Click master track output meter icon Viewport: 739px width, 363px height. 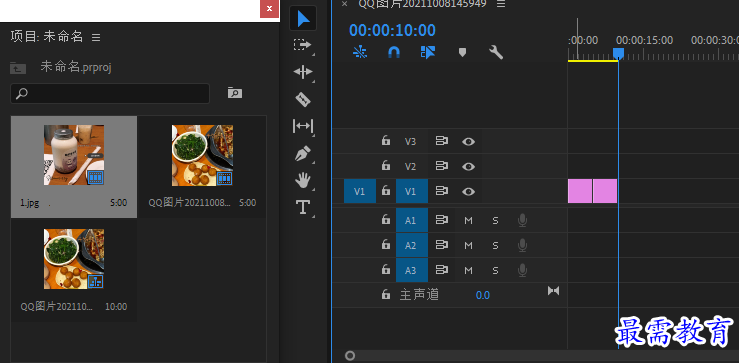(553, 291)
